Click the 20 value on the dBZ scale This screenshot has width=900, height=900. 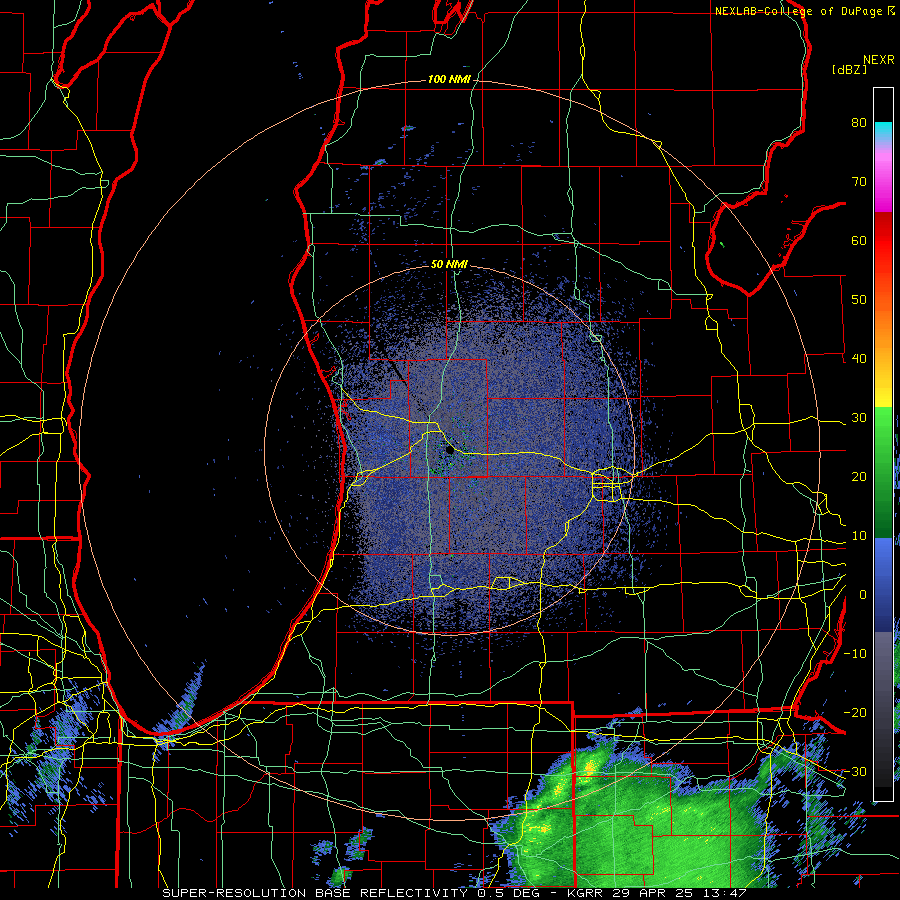click(x=859, y=476)
